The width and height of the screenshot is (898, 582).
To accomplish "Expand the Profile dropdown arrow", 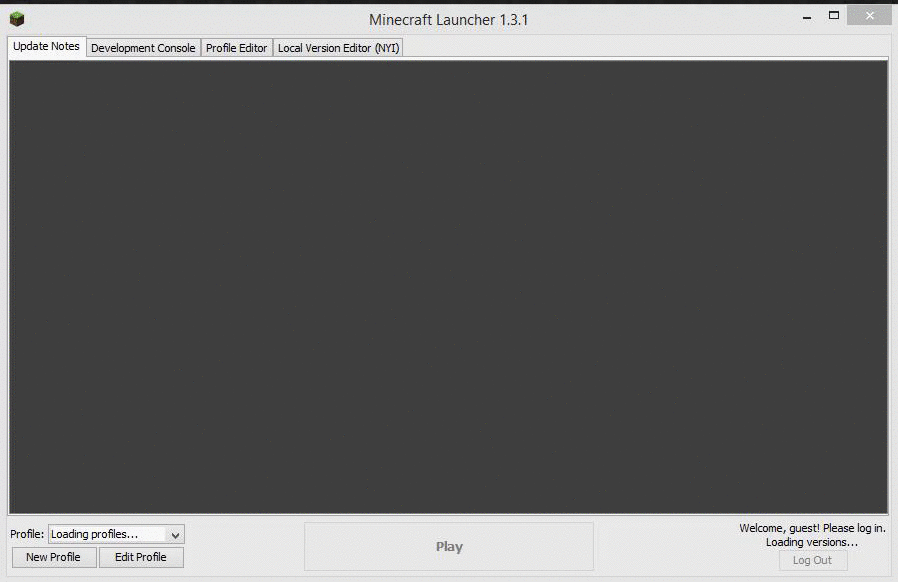I will [175, 534].
